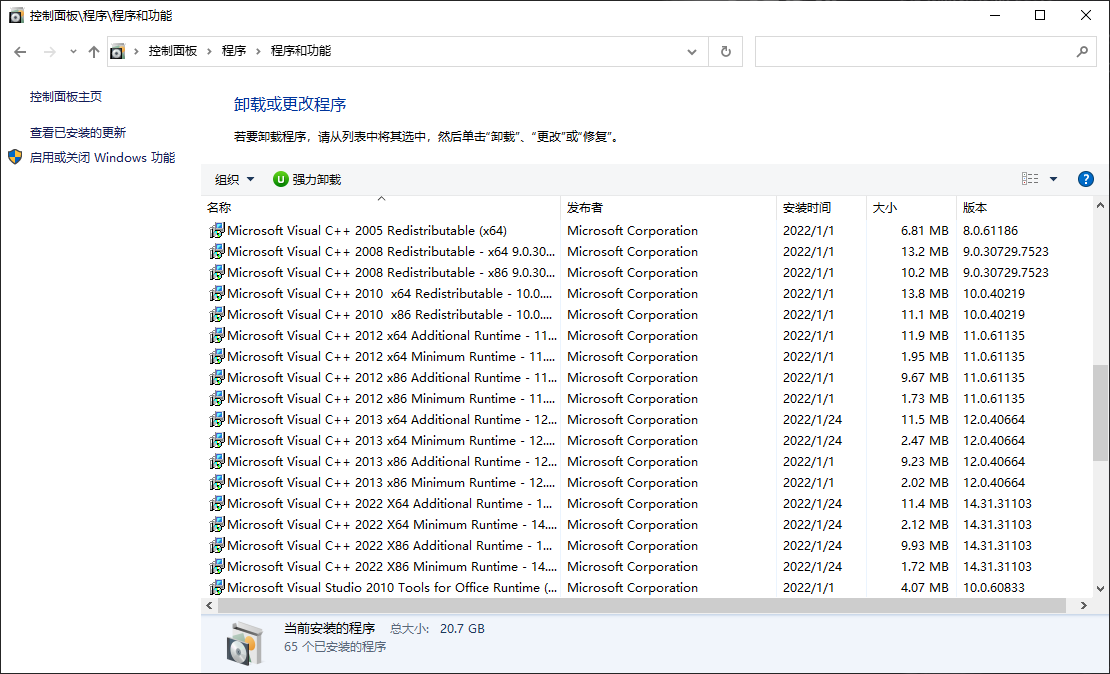Viewport: 1110px width, 674px height.
Task: Select the 2012 x64 Additional Runtime icon
Action: (x=217, y=336)
